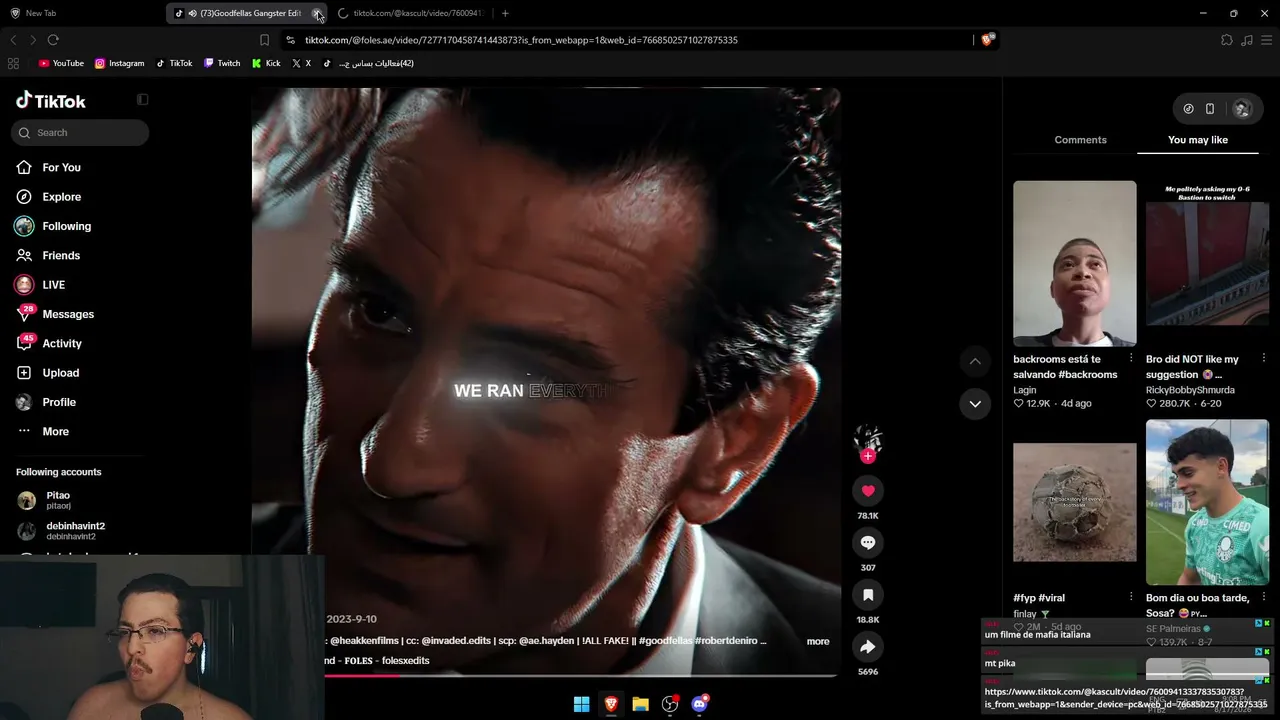Open Messages in the sidebar

coord(68,314)
